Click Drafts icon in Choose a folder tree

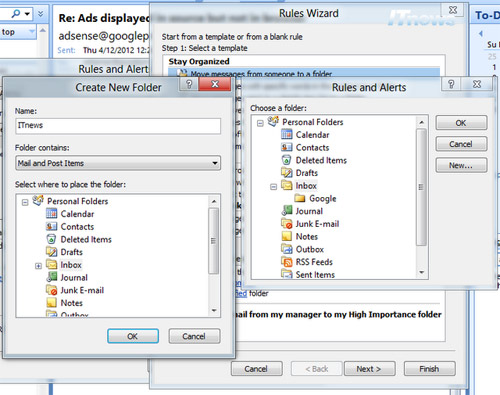[287, 172]
